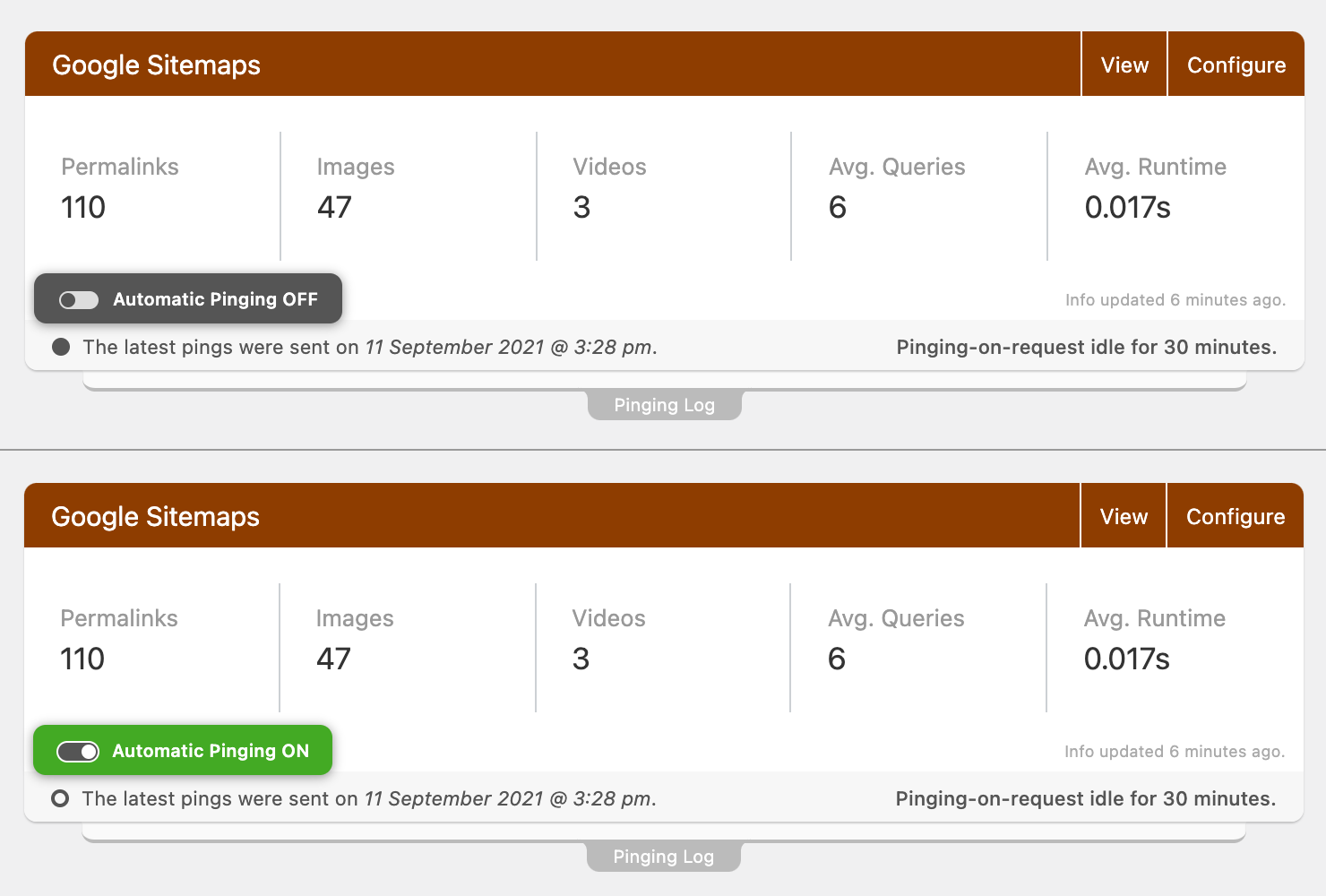Viewport: 1326px width, 896px height.
Task: Enable the Automatic Pinging OFF switch
Action: (79, 299)
